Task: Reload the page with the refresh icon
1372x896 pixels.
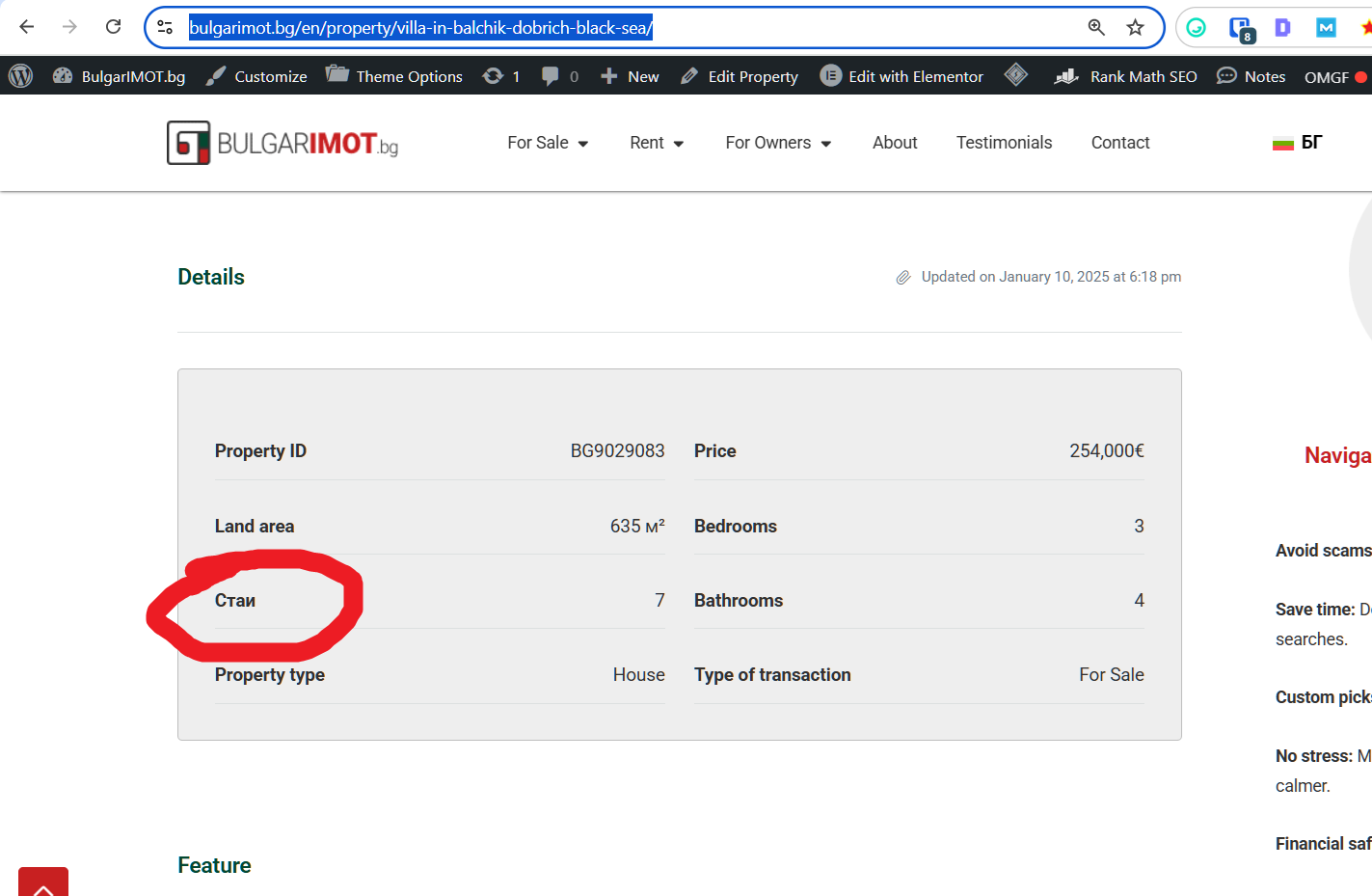Action: click(x=113, y=27)
